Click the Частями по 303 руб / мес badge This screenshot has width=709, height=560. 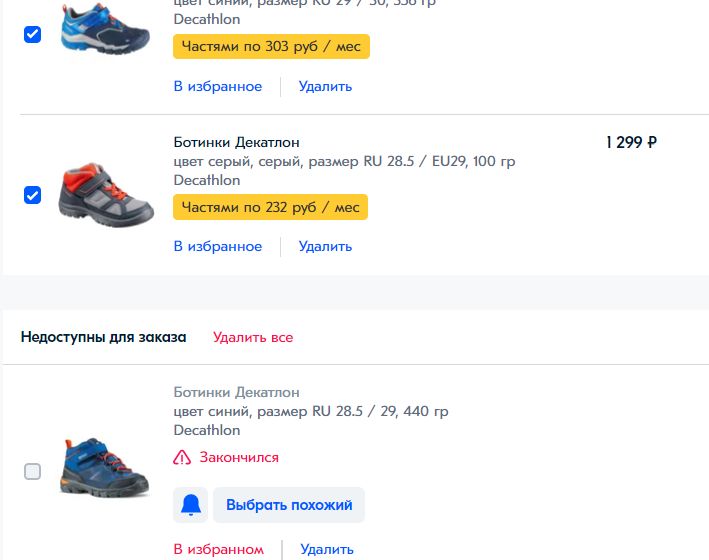point(271,47)
